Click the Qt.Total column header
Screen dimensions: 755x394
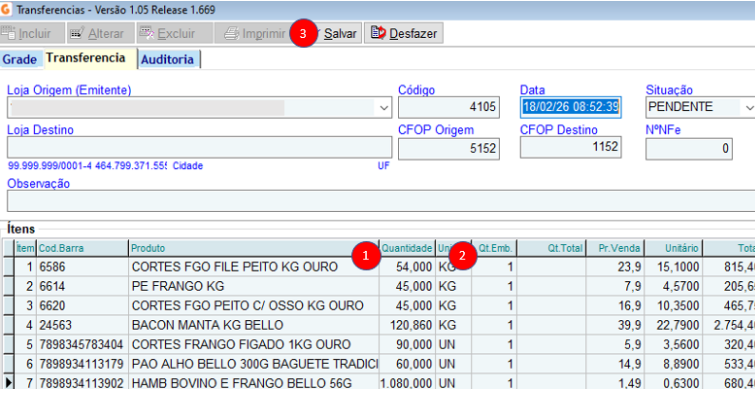[x=551, y=248]
